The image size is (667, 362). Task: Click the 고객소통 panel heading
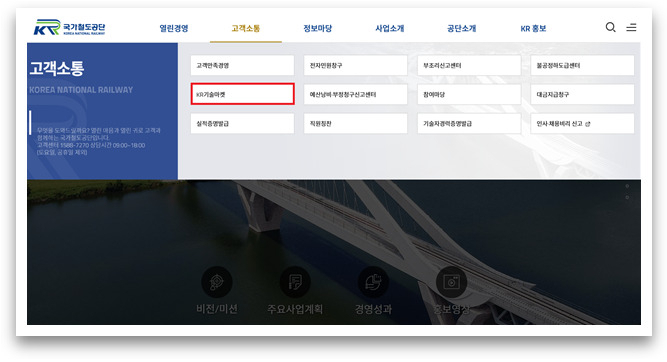57,68
